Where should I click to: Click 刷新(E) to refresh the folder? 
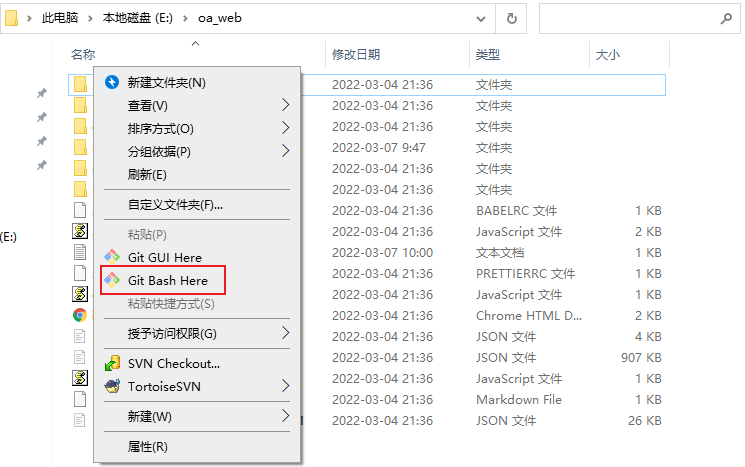[147, 174]
